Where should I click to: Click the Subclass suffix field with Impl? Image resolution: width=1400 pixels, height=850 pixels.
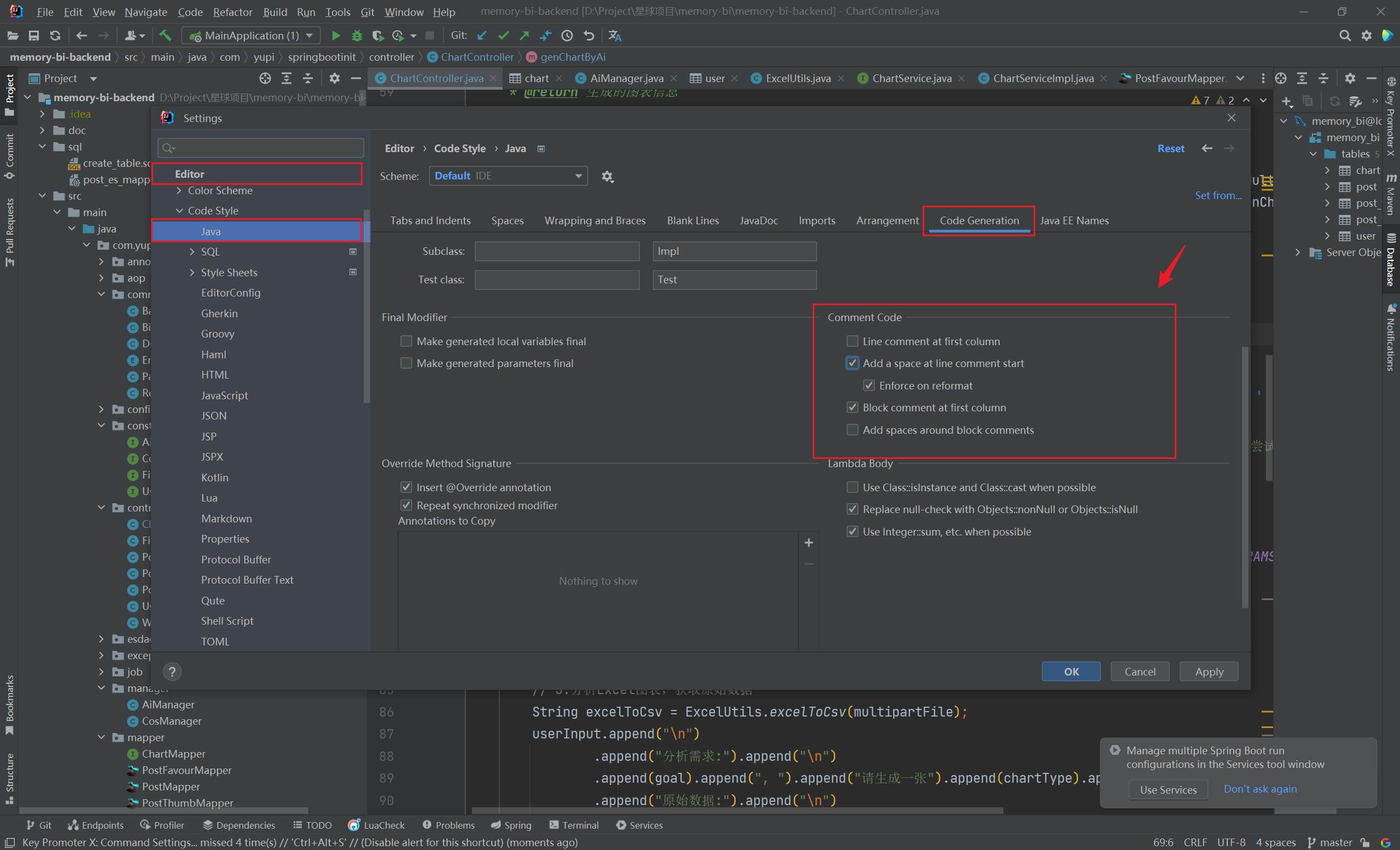[x=734, y=251]
